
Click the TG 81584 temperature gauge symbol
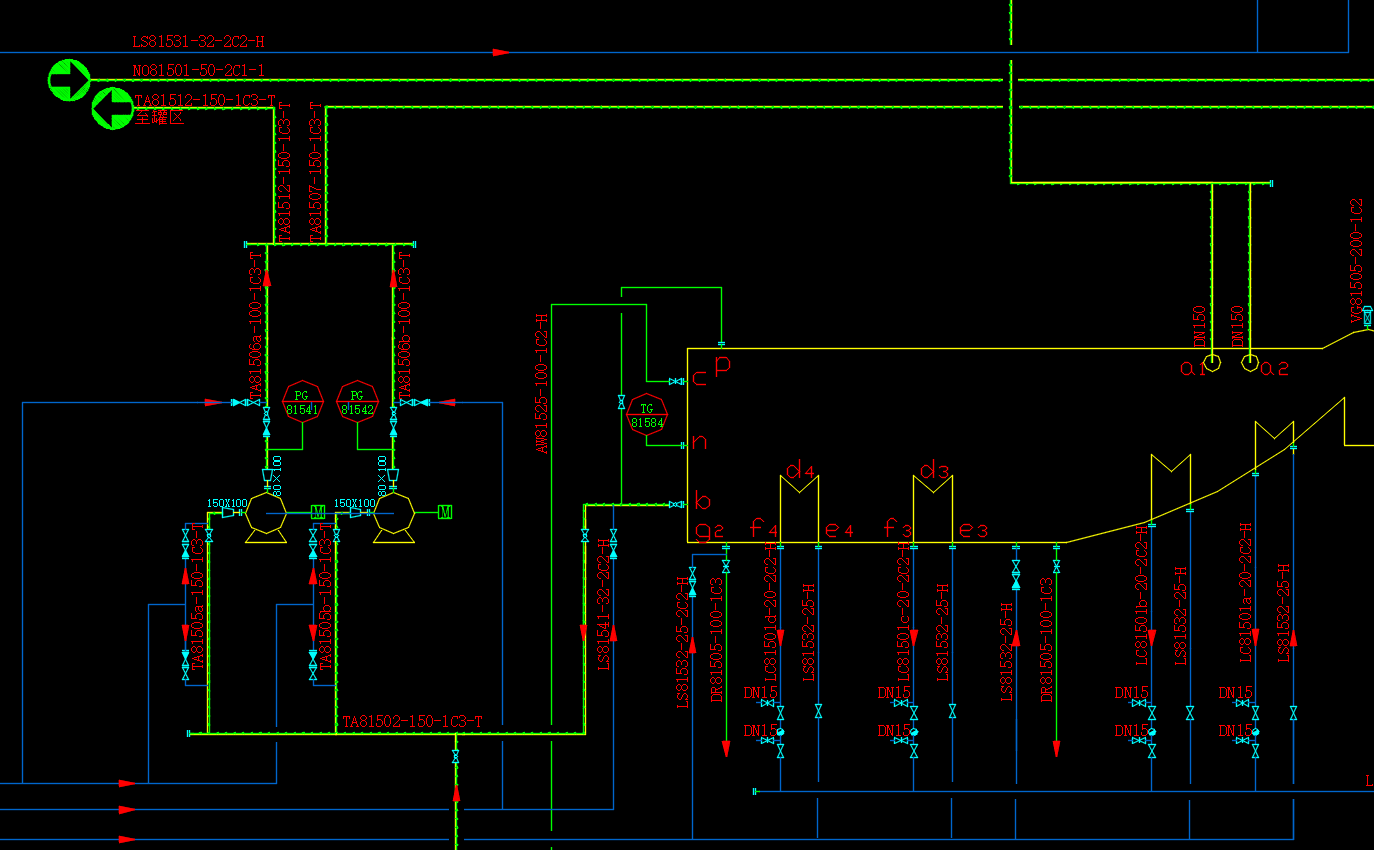pos(647,415)
